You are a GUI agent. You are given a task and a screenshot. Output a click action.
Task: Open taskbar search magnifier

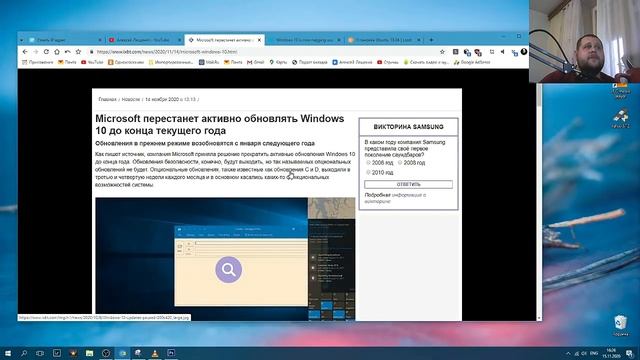click(24, 353)
